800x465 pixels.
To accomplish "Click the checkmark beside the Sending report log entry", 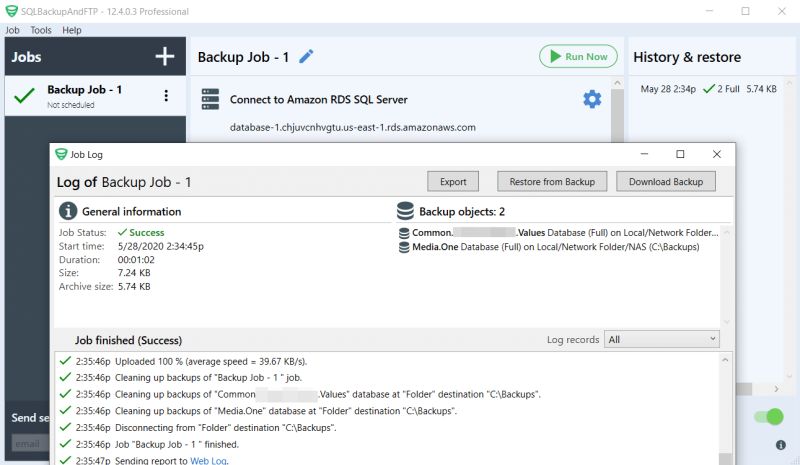I will tap(65, 460).
